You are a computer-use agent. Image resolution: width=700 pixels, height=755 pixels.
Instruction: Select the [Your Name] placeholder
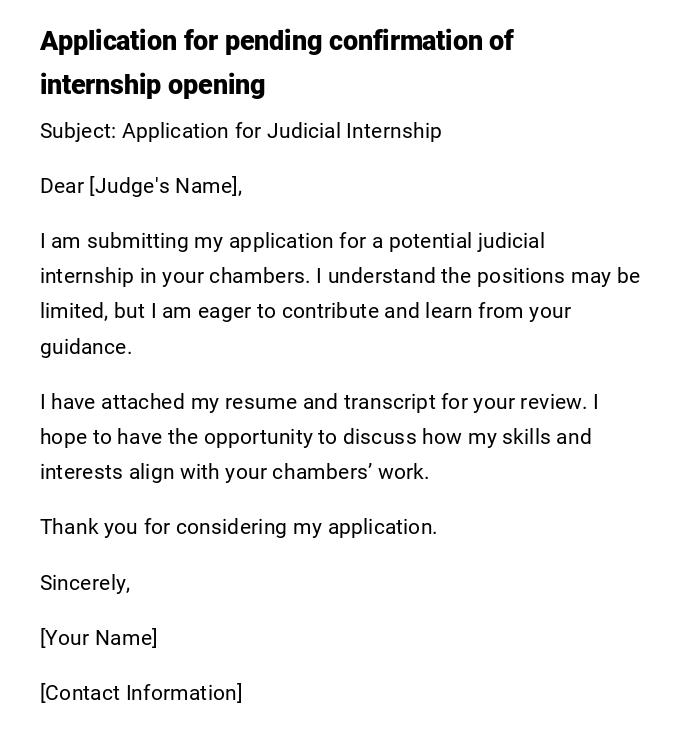point(98,638)
